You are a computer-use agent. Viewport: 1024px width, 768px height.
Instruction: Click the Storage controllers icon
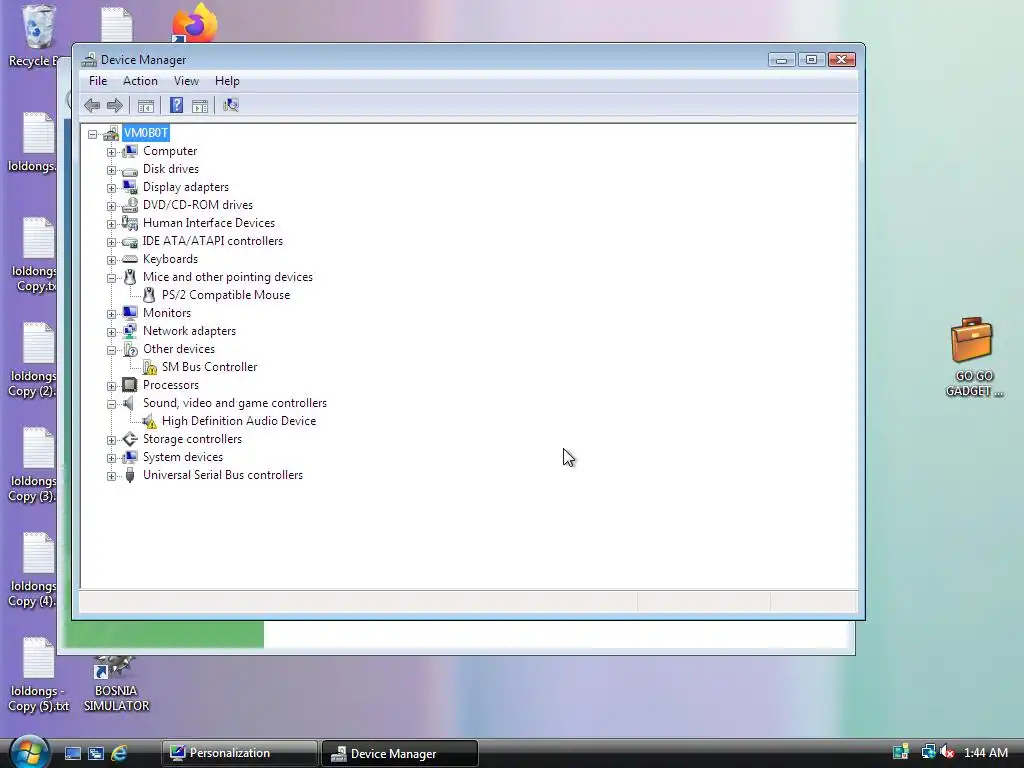[x=130, y=439]
